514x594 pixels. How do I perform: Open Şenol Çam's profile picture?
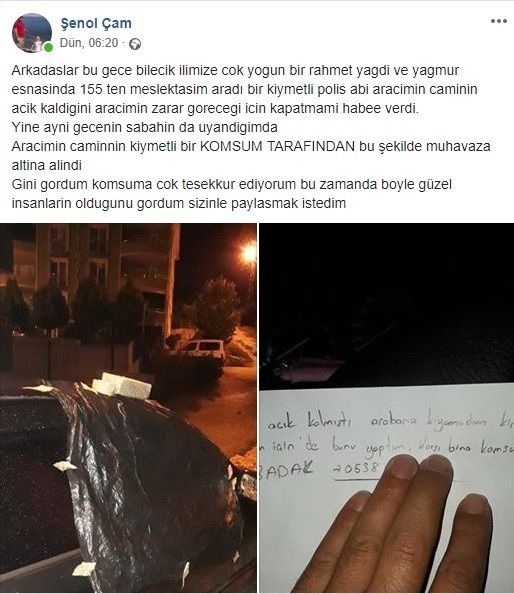32,33
